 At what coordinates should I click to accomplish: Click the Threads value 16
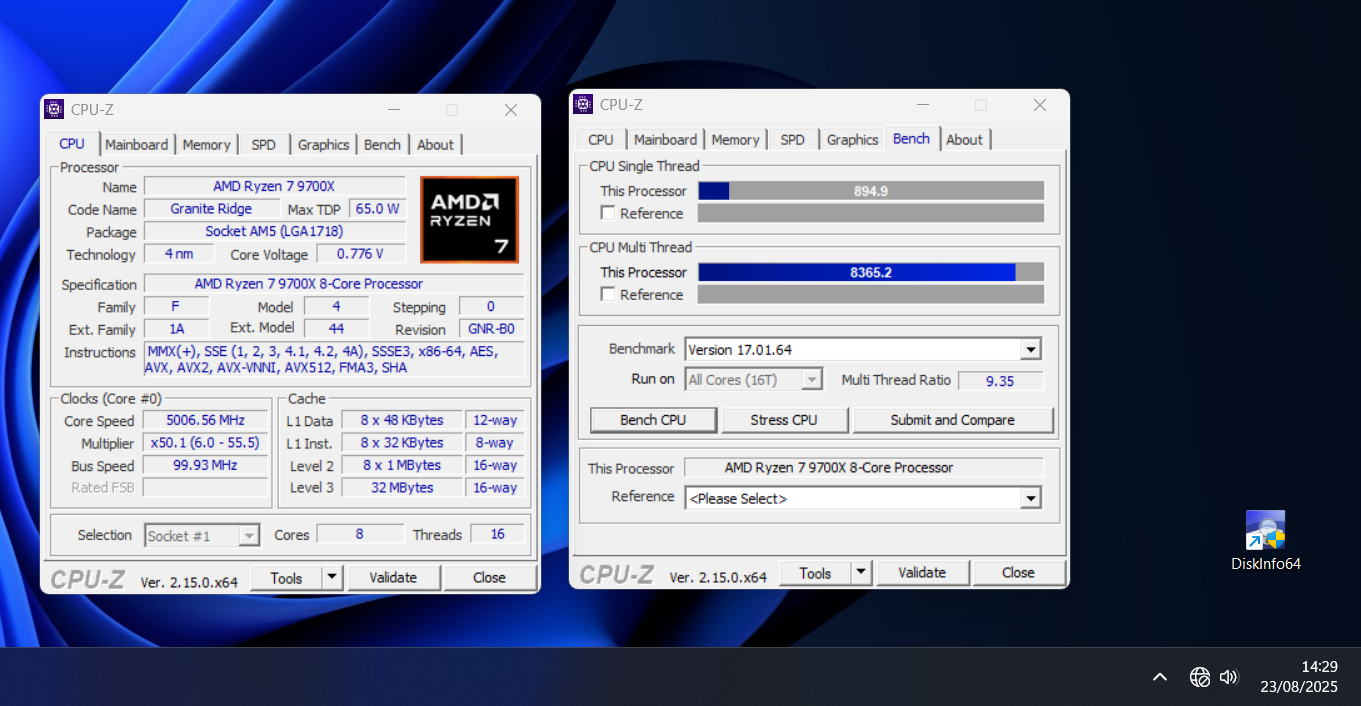pos(497,534)
